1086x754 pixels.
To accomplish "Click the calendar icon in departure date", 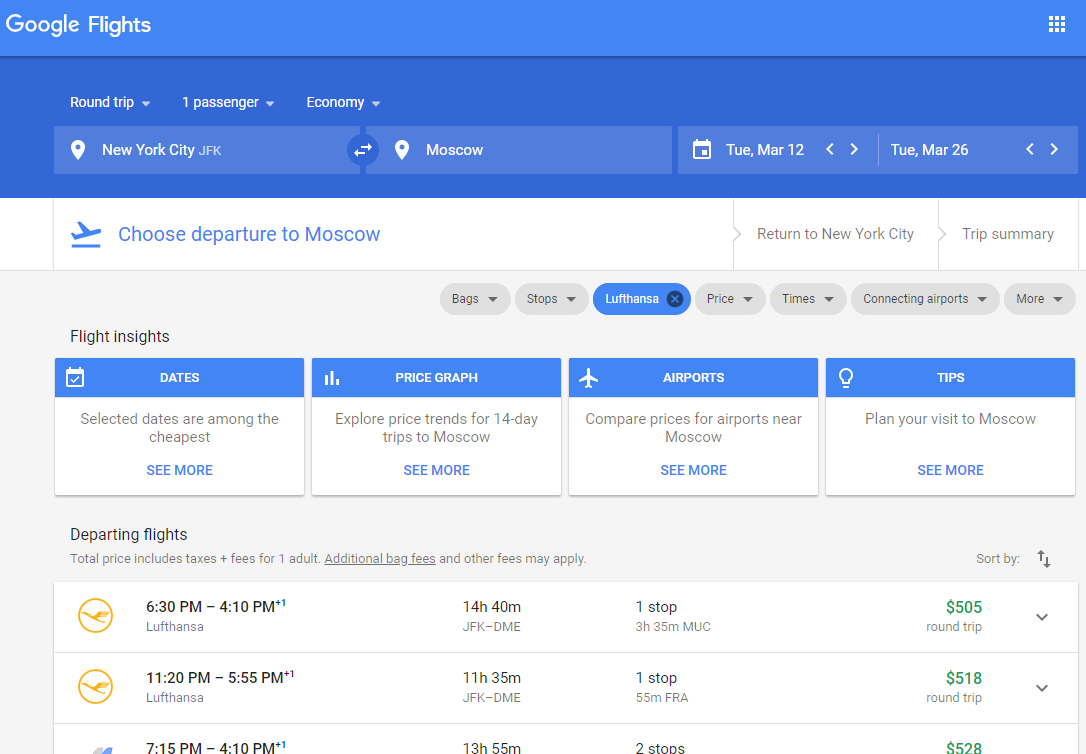I will pos(702,150).
